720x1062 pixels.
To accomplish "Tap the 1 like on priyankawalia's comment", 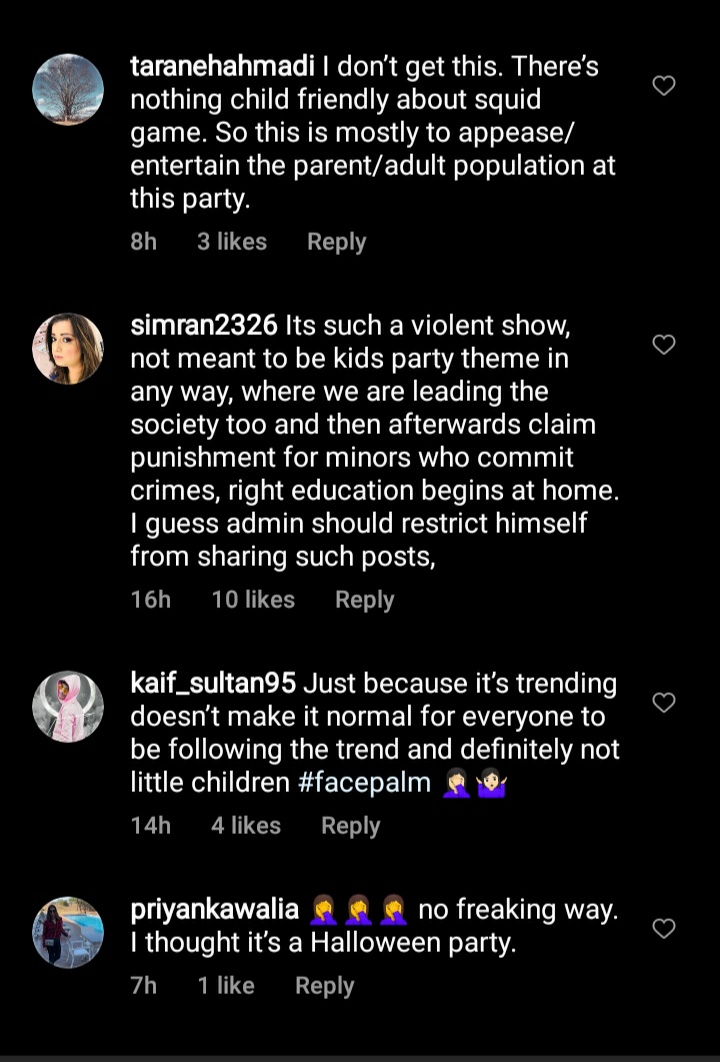I will coord(226,985).
